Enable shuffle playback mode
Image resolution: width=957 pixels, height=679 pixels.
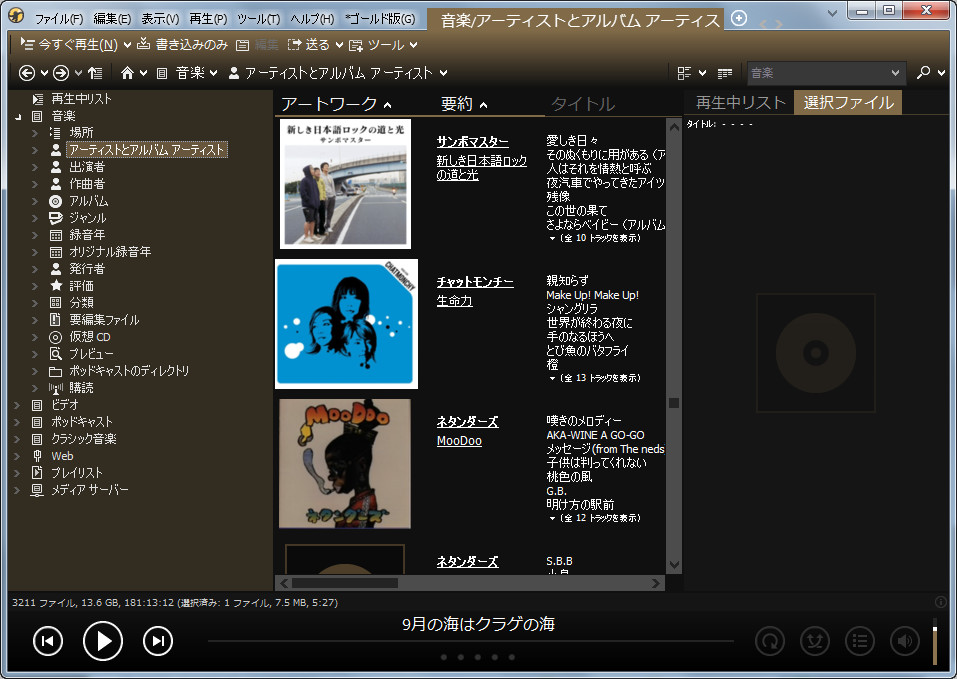pyautogui.click(x=815, y=641)
